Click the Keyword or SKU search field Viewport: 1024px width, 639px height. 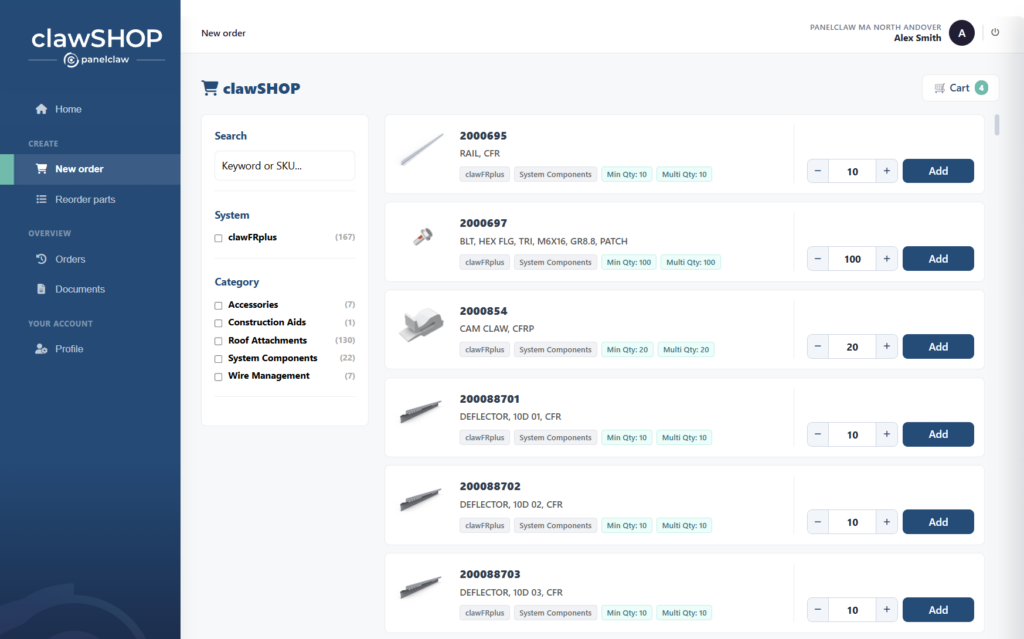coord(285,166)
